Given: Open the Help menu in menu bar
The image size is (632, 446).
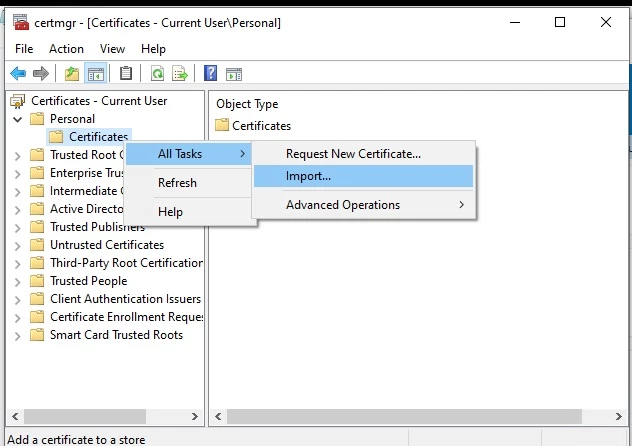Looking at the screenshot, I should [x=153, y=49].
